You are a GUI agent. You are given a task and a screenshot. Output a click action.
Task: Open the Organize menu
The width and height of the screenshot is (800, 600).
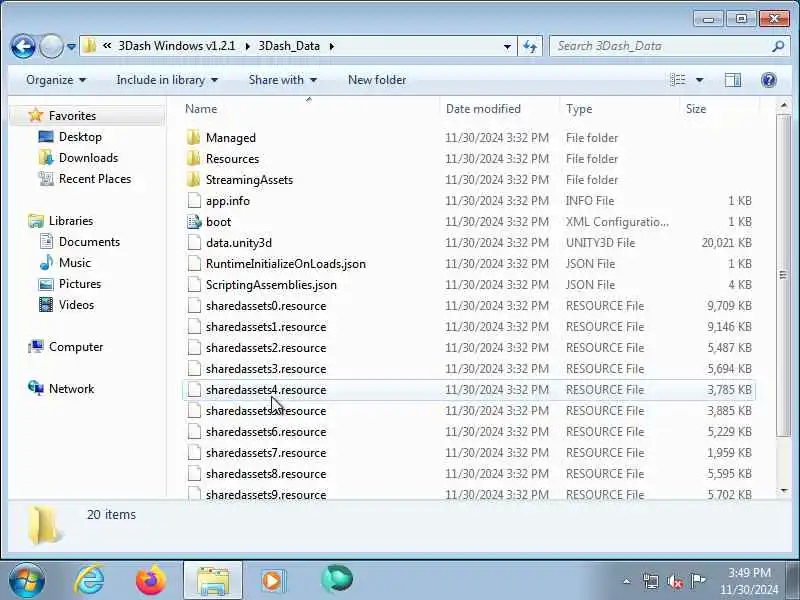tap(56, 80)
